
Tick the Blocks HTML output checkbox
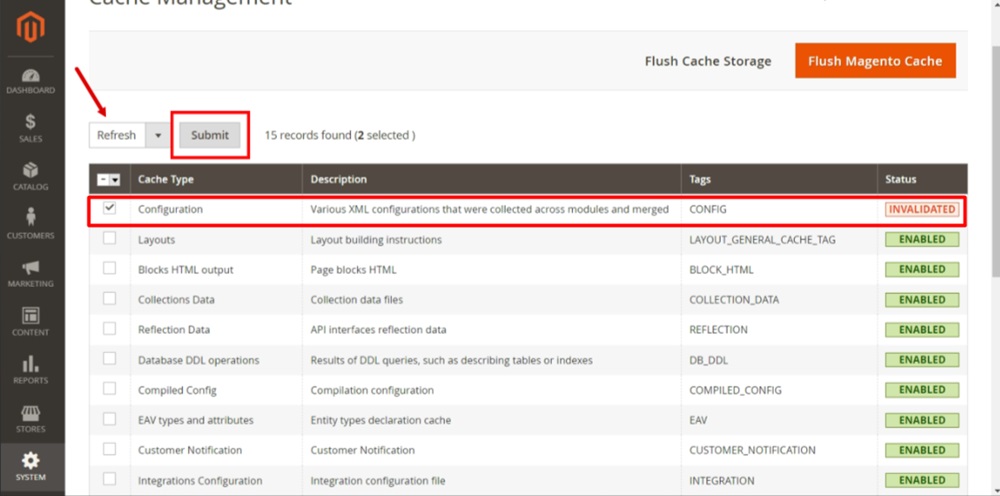click(110, 269)
